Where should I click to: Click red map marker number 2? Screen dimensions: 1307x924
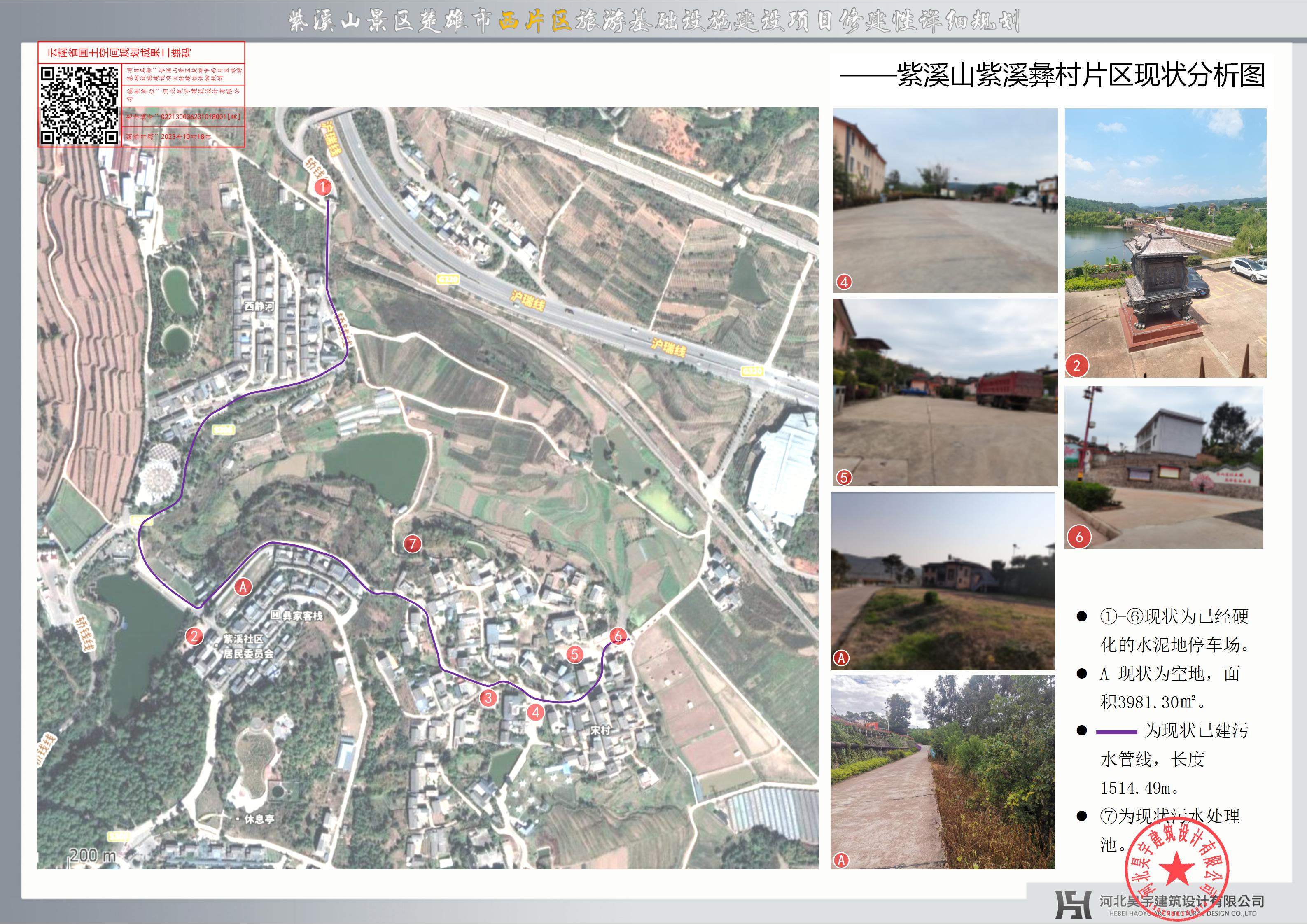pos(194,637)
